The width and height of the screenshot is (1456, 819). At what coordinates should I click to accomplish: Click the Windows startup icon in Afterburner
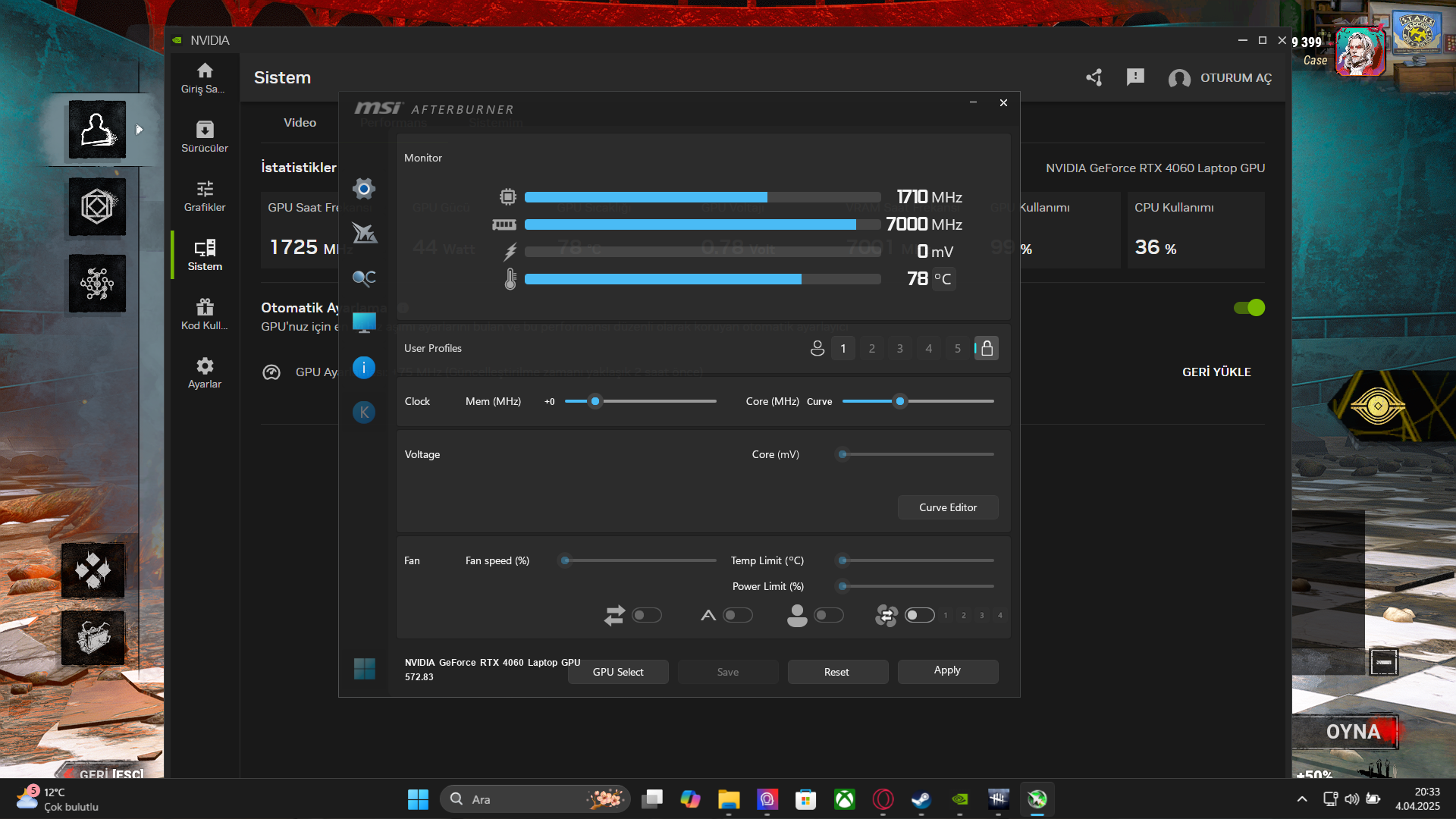point(364,669)
